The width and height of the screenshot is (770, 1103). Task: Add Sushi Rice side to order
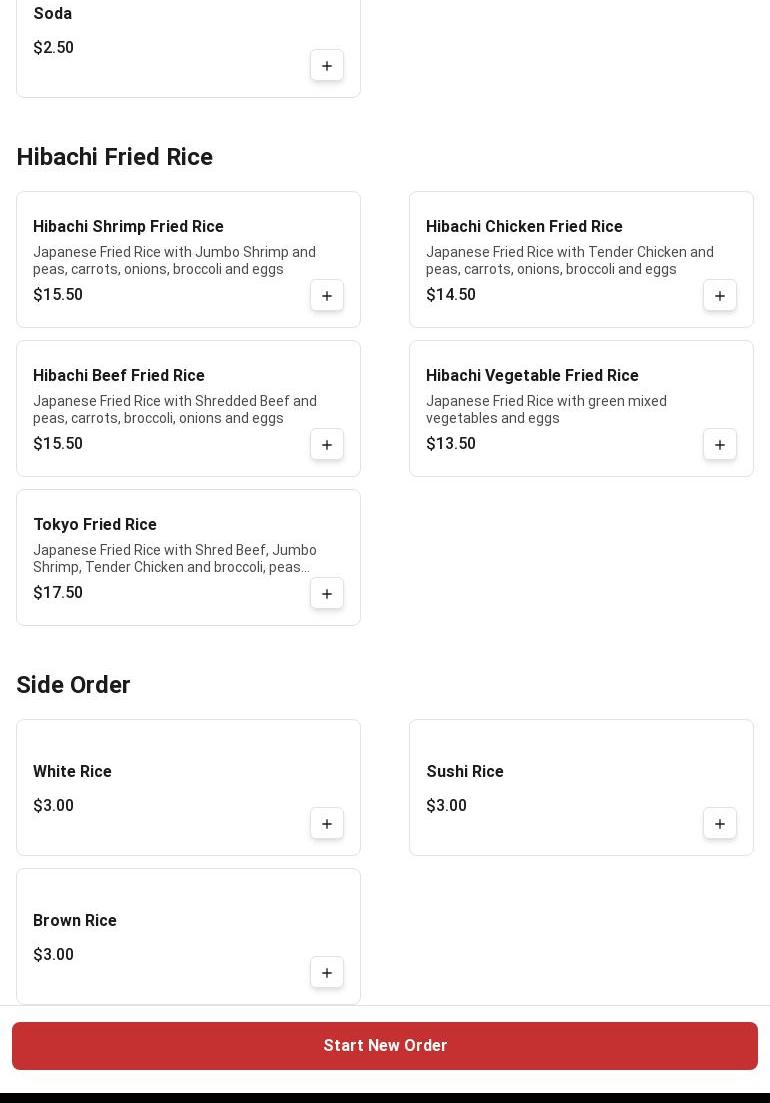coord(720,824)
